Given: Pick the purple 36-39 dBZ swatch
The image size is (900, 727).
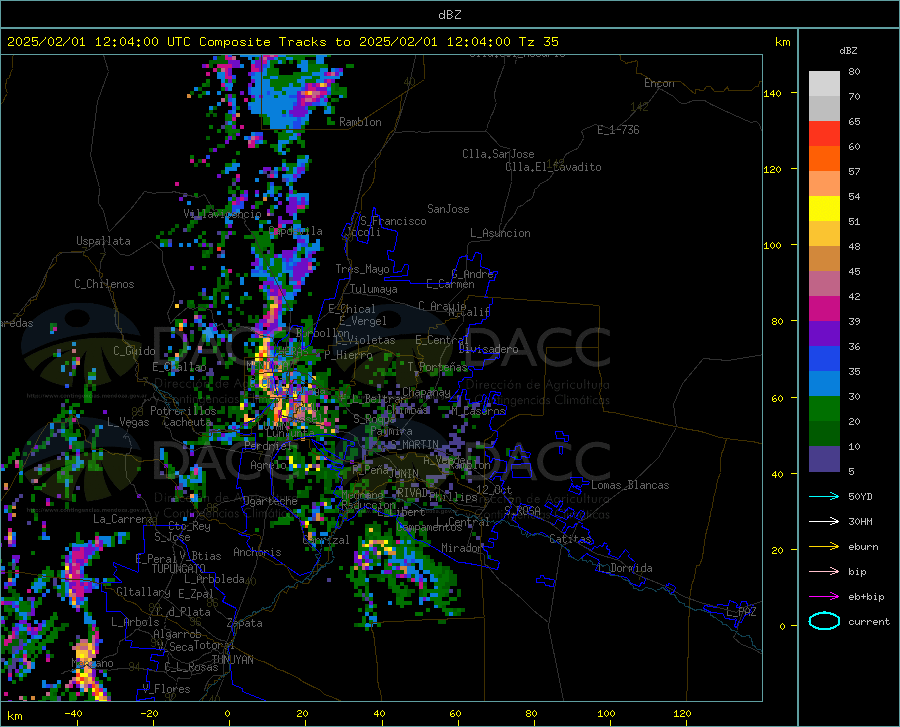Looking at the screenshot, I should (x=824, y=334).
